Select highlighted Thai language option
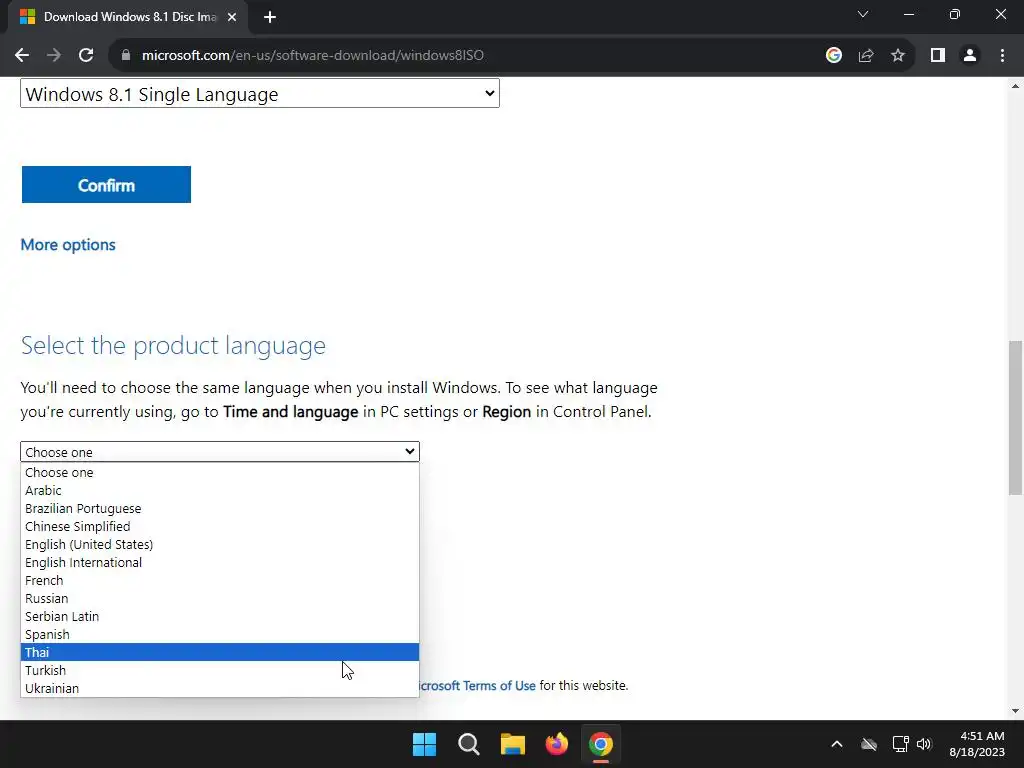The height and width of the screenshot is (768, 1024). (220, 652)
